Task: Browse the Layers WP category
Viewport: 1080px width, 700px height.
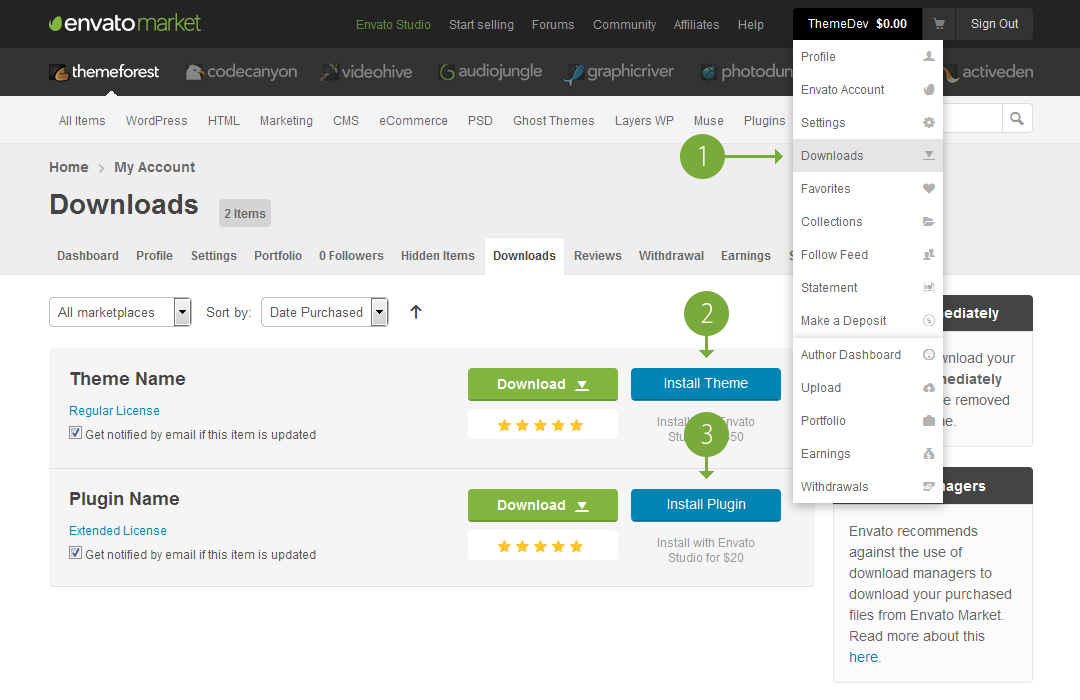Action: click(x=644, y=121)
